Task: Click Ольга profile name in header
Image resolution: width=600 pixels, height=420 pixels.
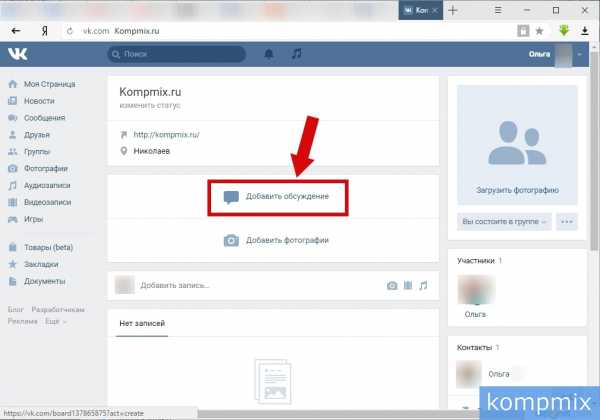Action: pos(539,54)
